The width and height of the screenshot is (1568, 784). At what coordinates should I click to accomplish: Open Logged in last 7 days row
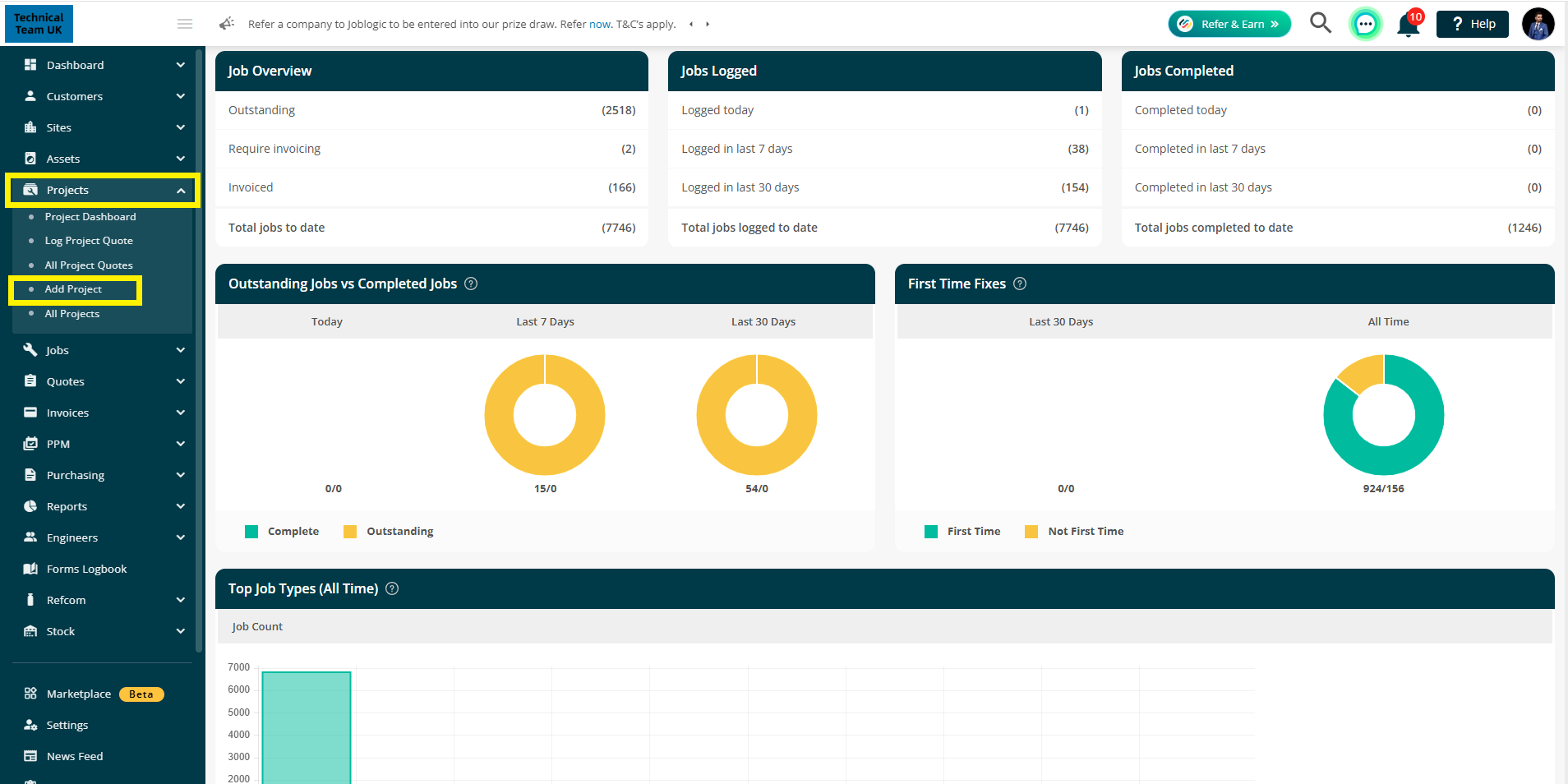click(885, 149)
